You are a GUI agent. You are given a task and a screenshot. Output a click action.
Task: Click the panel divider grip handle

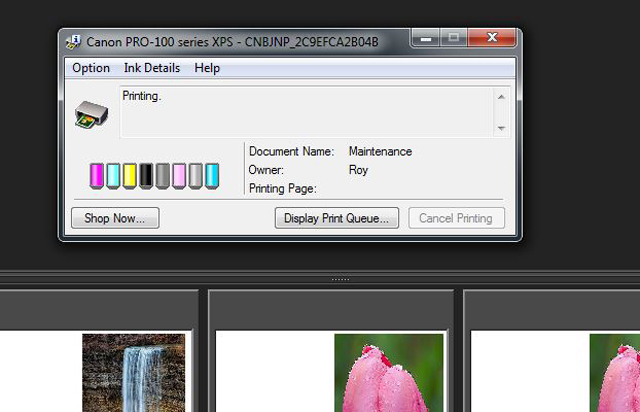click(x=340, y=278)
